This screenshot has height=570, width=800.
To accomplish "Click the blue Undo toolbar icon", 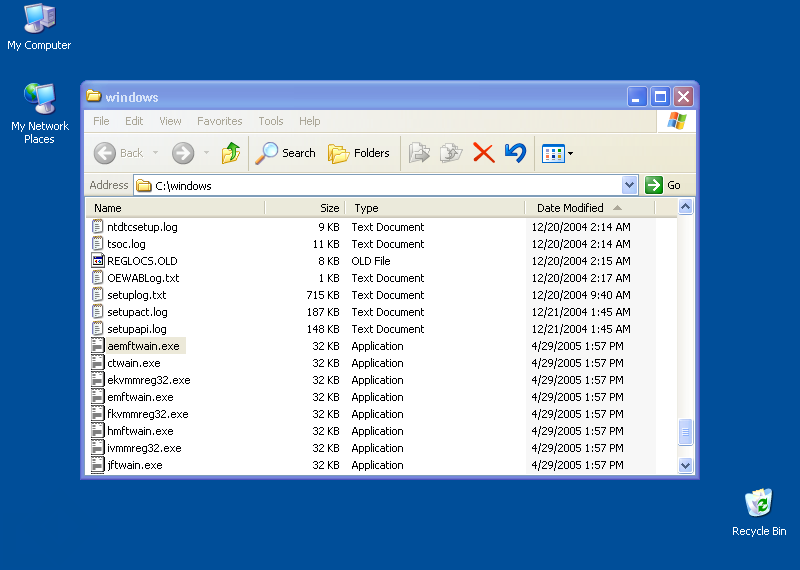I will coord(515,153).
